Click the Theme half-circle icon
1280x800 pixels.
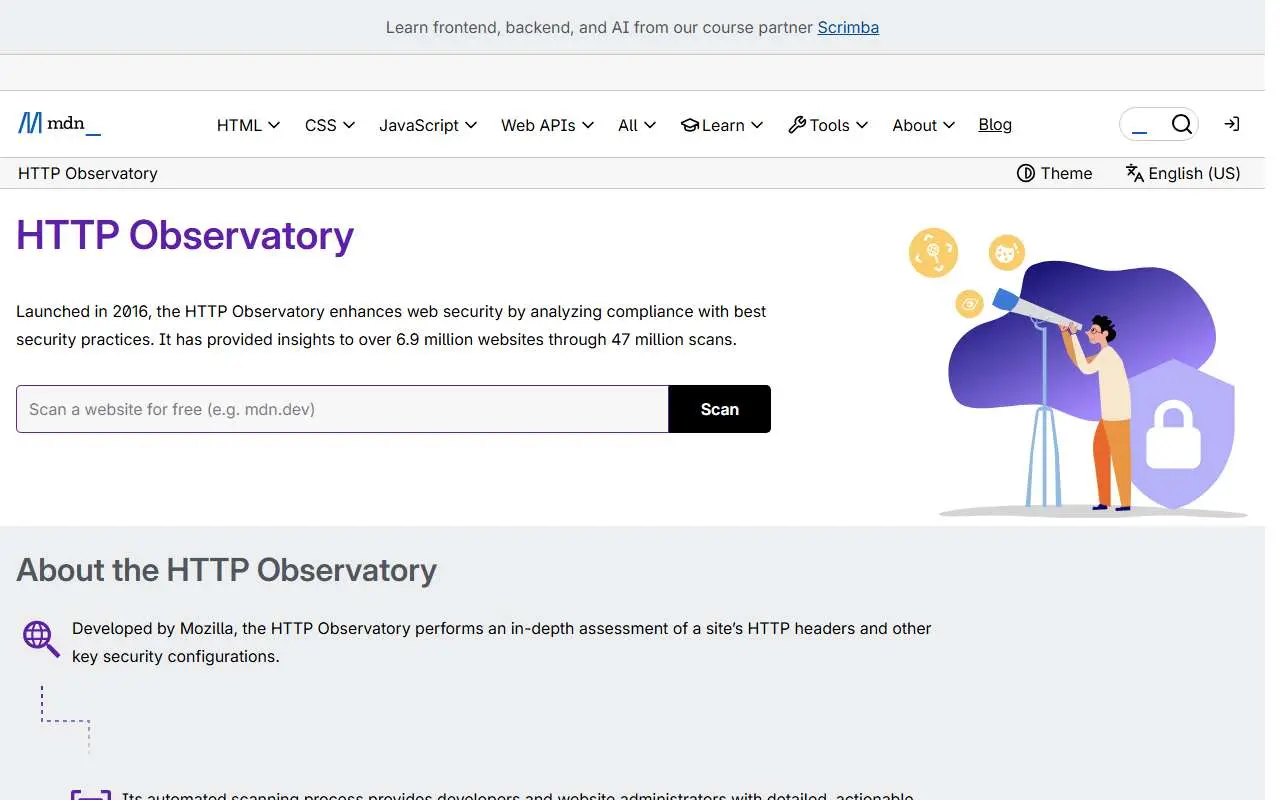[1025, 173]
